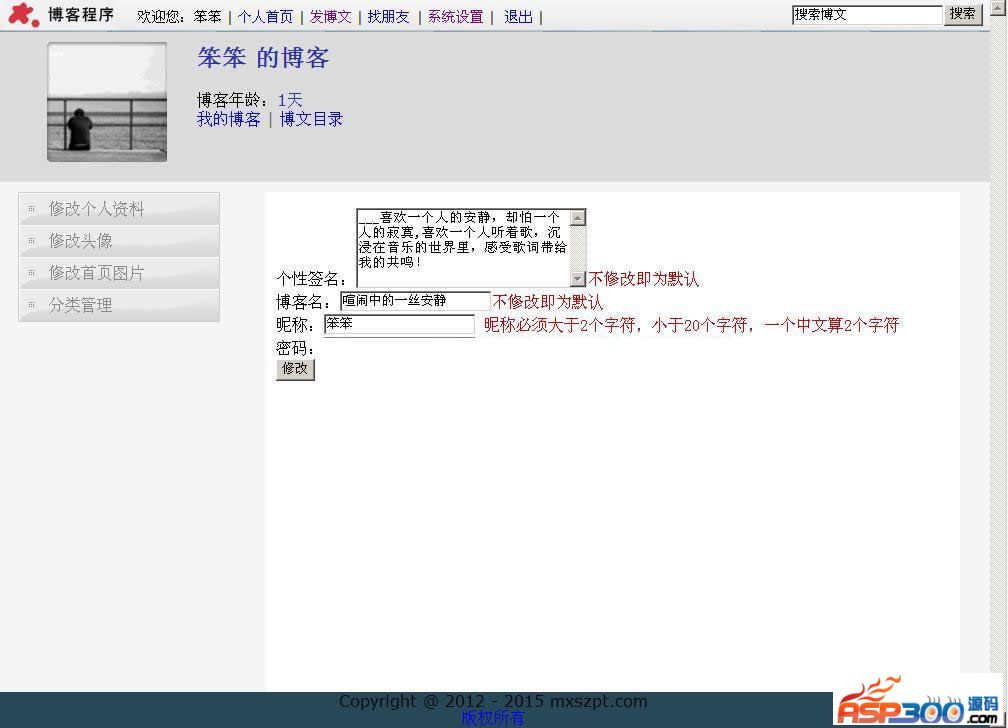Open the 发博文 link to write a post
The height and width of the screenshot is (728, 1008).
pos(330,17)
